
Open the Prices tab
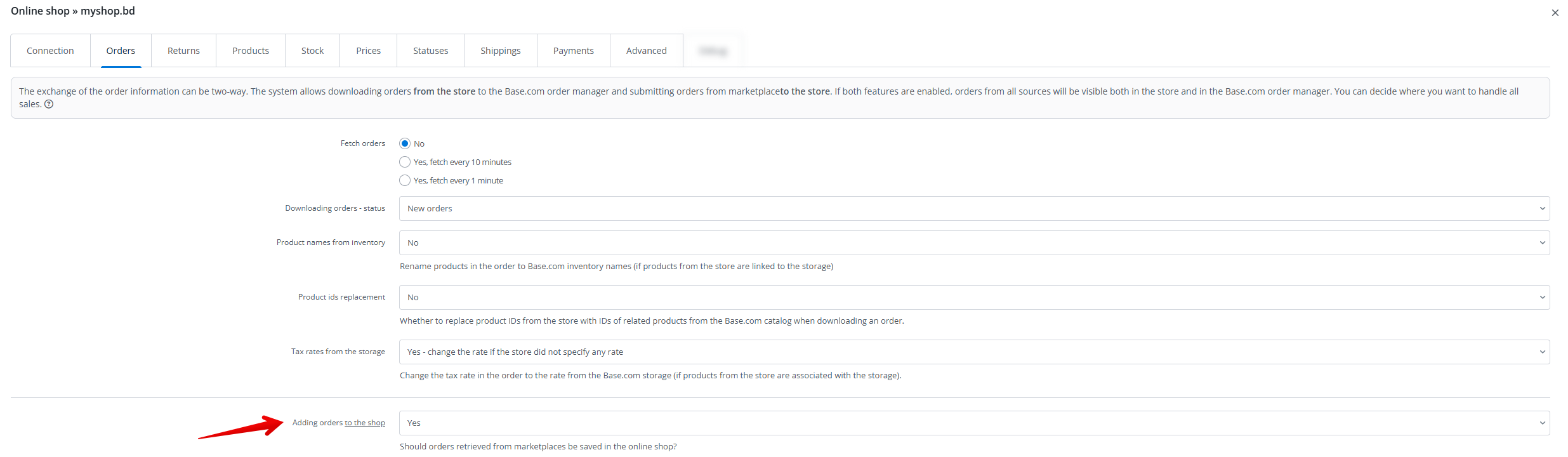click(x=368, y=51)
